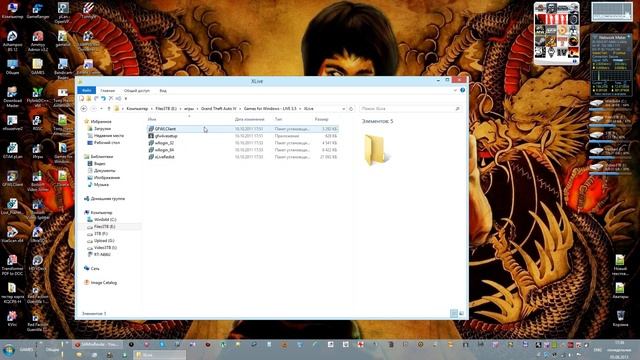This screenshot has width=640, height=360.
Task: Select Documents (Документы) library
Action: [x=102, y=171]
